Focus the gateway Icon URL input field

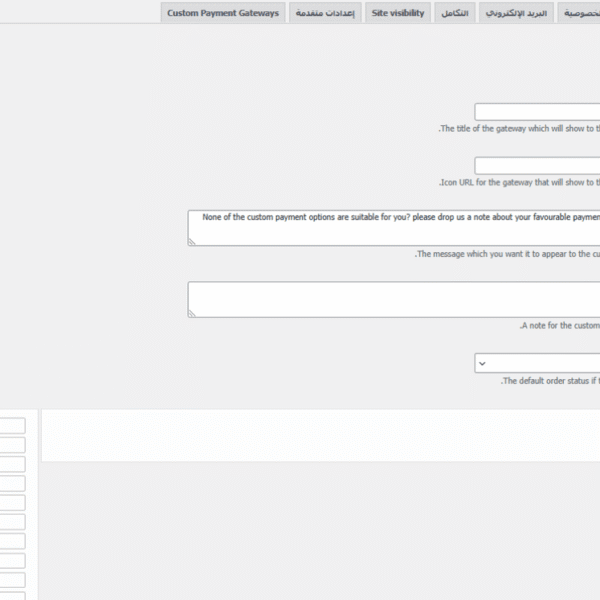[537, 166]
